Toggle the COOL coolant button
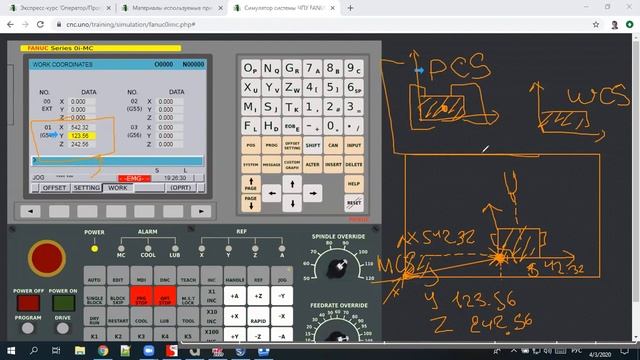640x360 pixels. coord(141,316)
